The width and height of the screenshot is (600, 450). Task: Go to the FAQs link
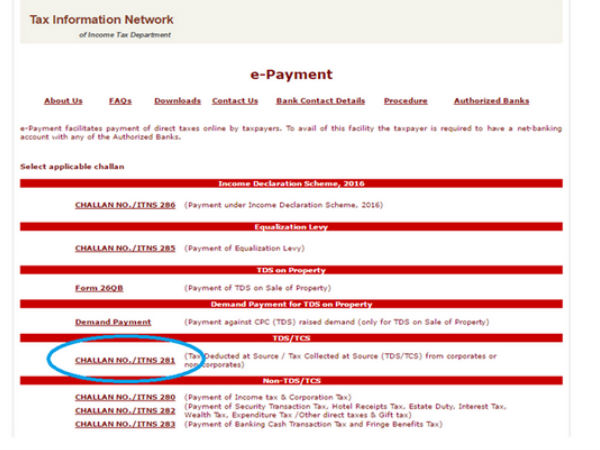pos(120,101)
